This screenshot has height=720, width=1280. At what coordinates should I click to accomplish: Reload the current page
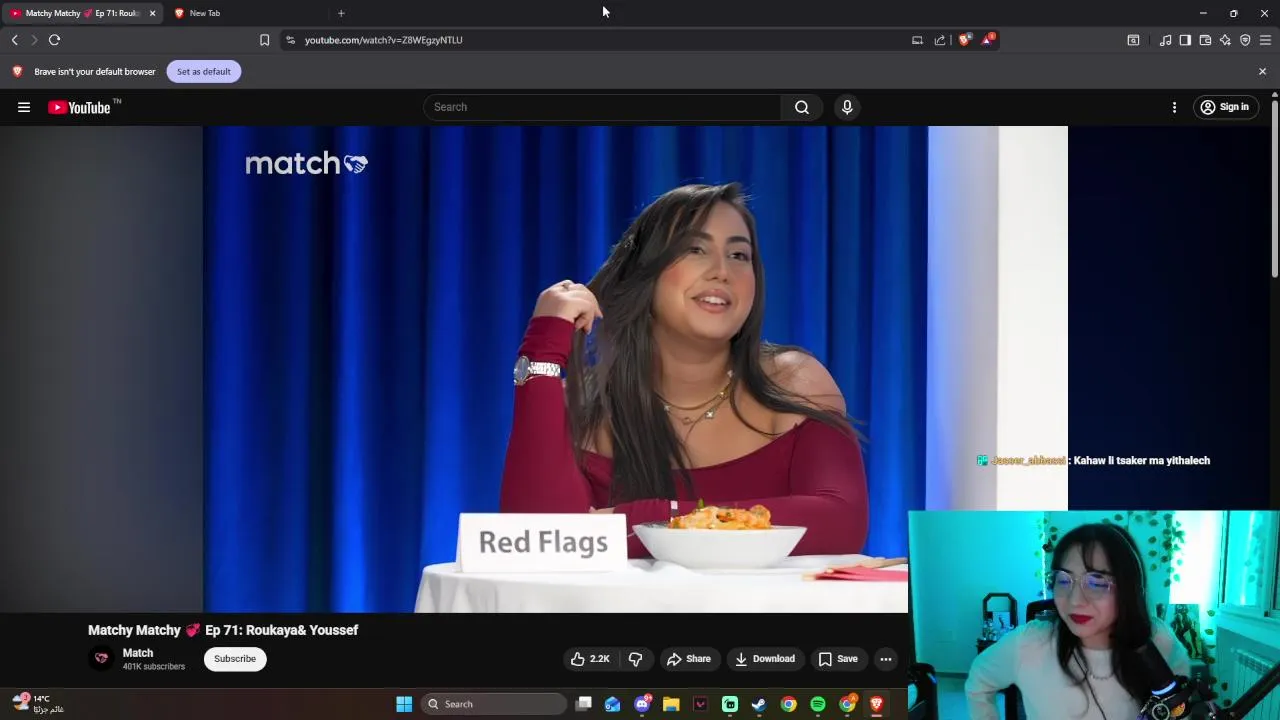point(54,40)
